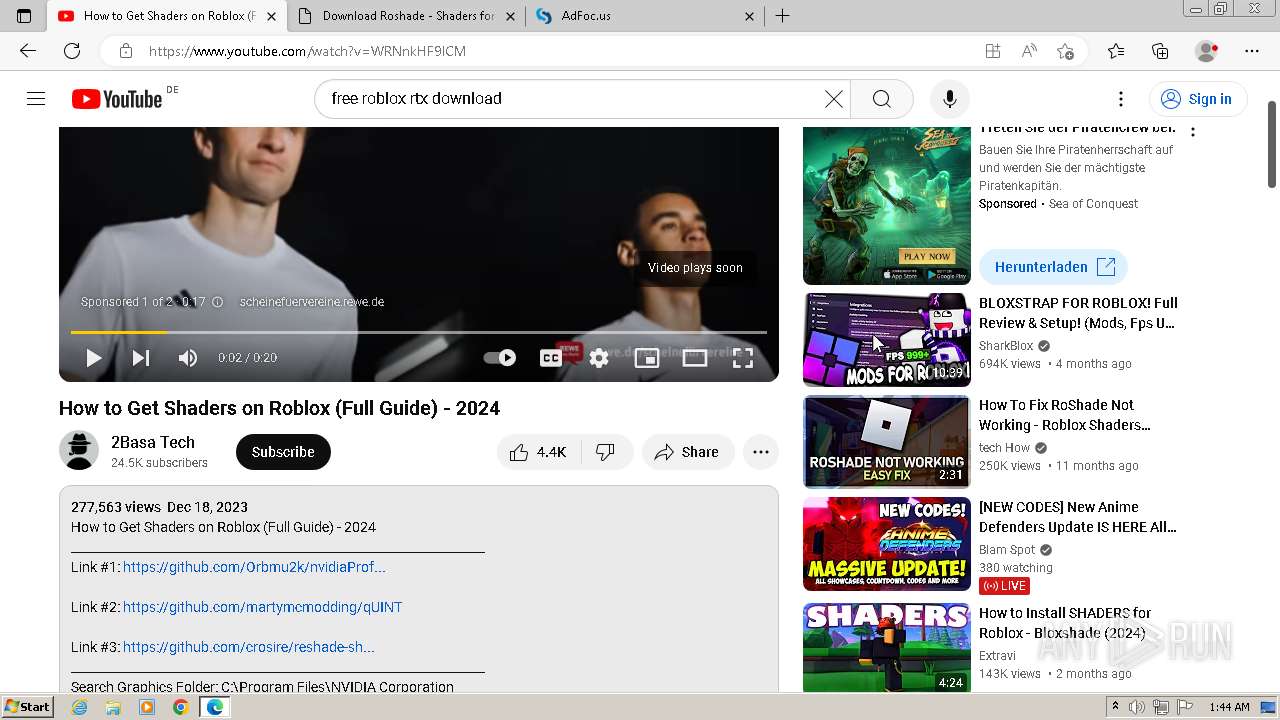Close the How to Get Shaders tab
The height and width of the screenshot is (720, 1280).
[x=271, y=16]
